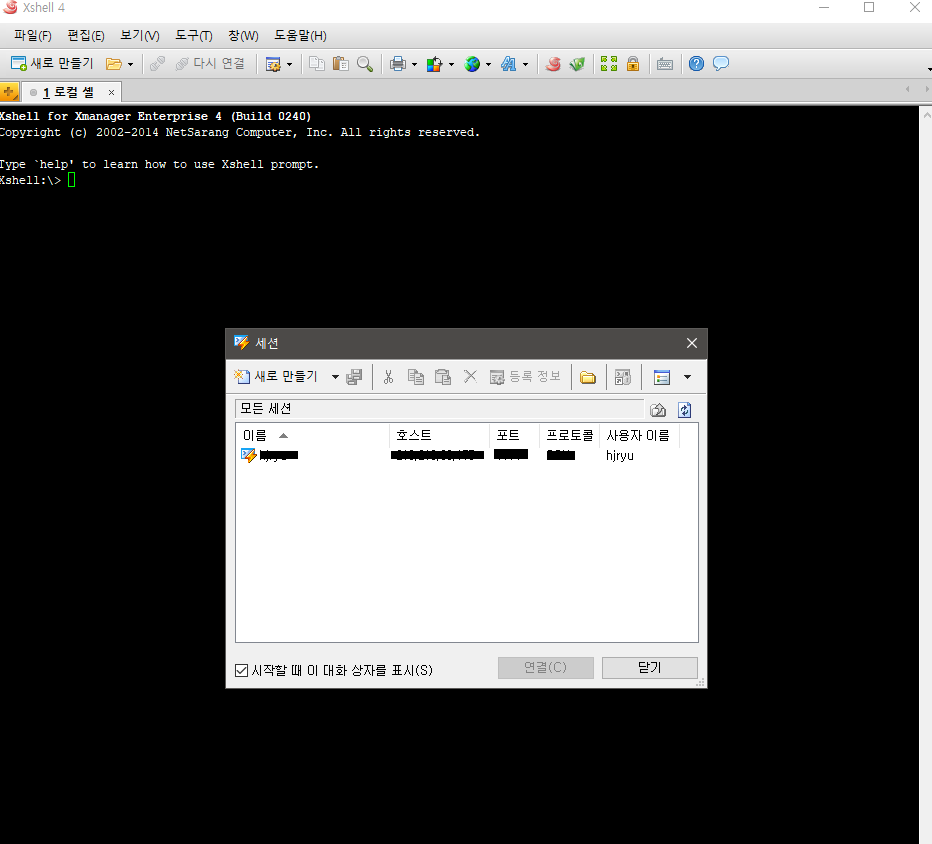Open the session properties gear icon
Viewport: 932px width, 844px height.
tap(273, 64)
